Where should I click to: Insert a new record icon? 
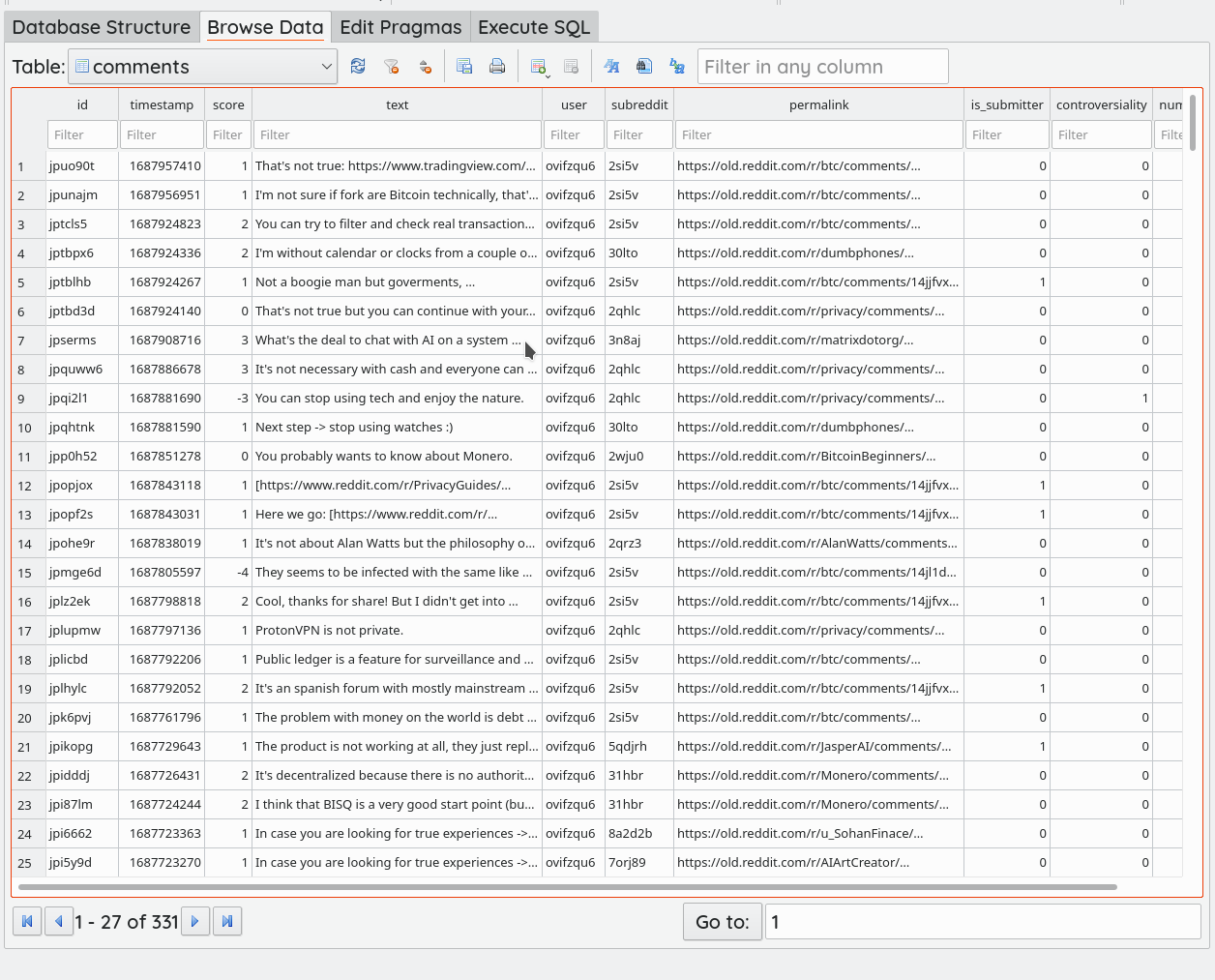tap(539, 67)
